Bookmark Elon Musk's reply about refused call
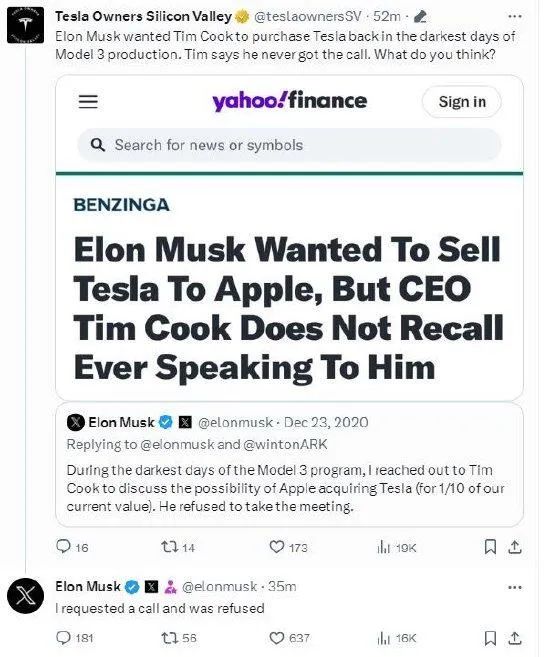Viewport: 550px width, 657px height. [x=490, y=638]
